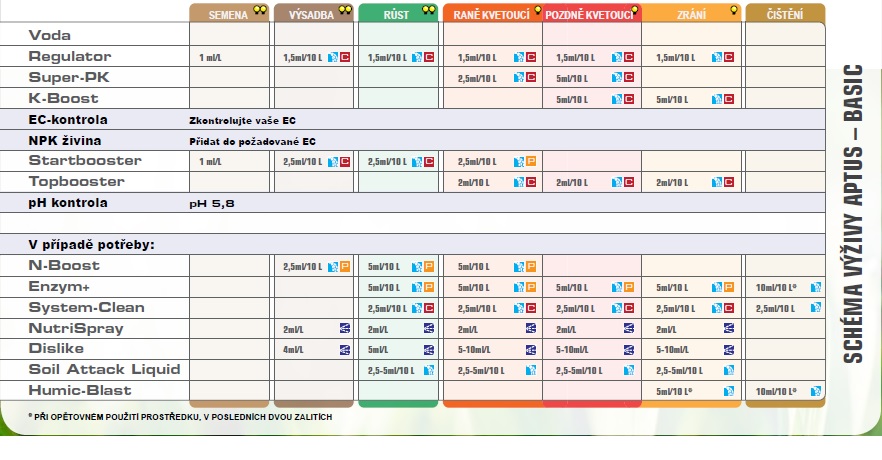Click the blue watering icon in N-Boost row under Raně kvetoucí
Viewport: 882px width, 460px height.
click(519, 267)
